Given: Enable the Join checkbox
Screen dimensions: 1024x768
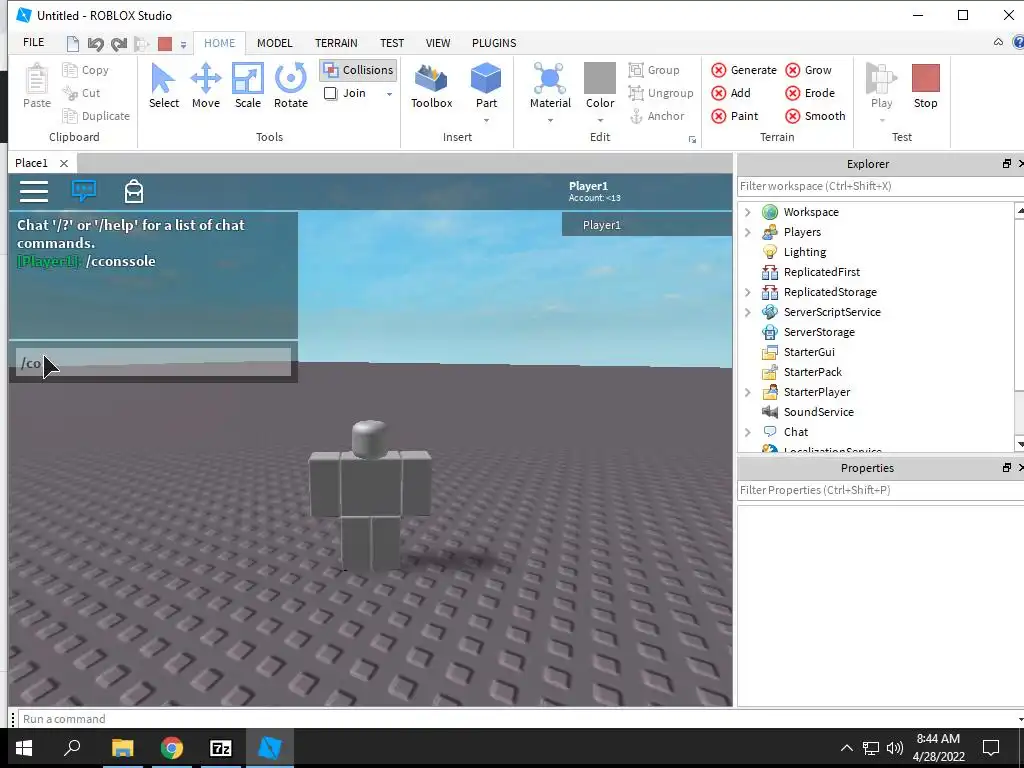Looking at the screenshot, I should coord(330,93).
